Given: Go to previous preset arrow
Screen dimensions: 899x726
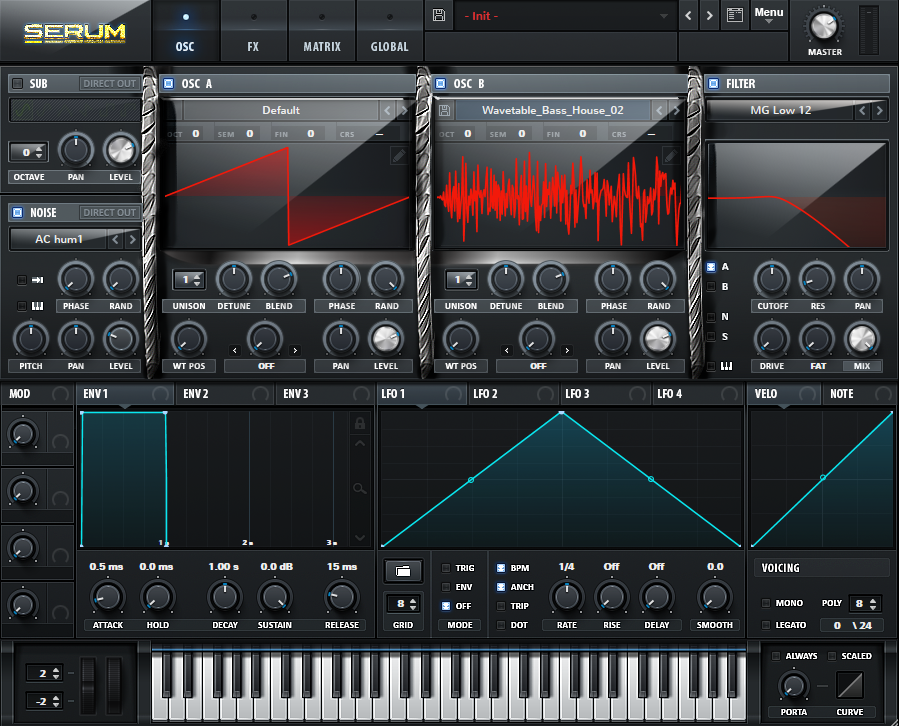Looking at the screenshot, I should click(689, 15).
